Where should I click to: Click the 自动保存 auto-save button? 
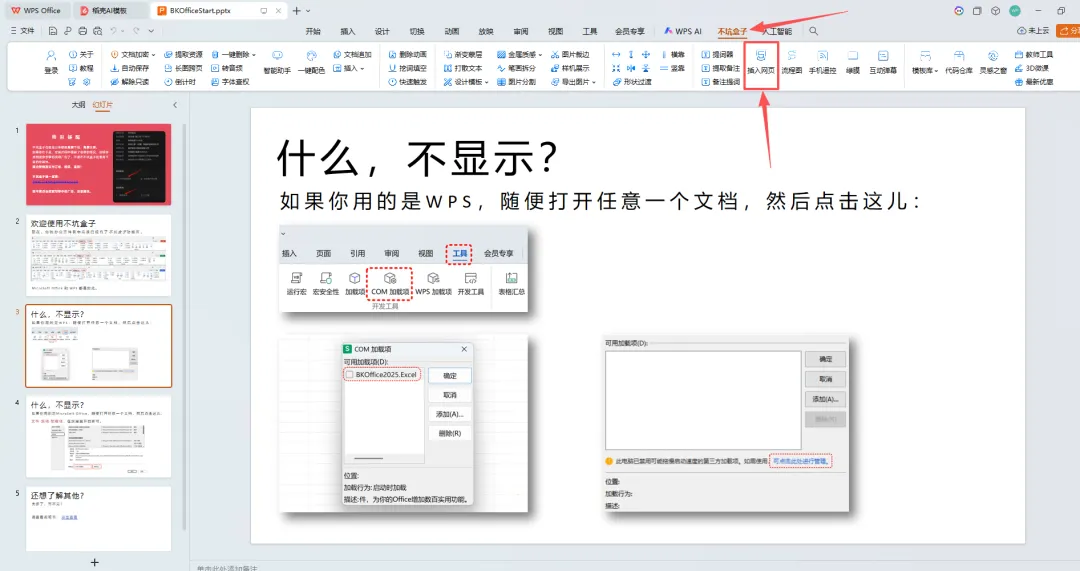click(x=130, y=68)
